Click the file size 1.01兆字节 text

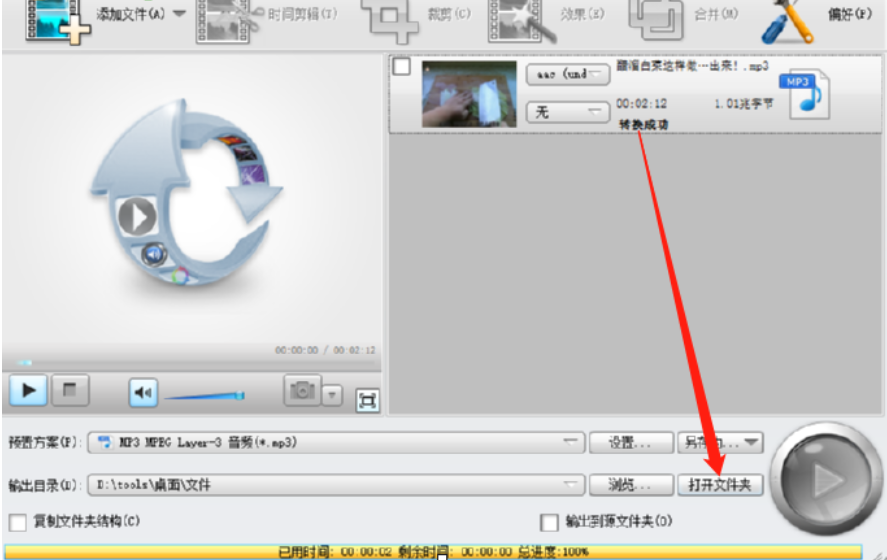tap(743, 104)
